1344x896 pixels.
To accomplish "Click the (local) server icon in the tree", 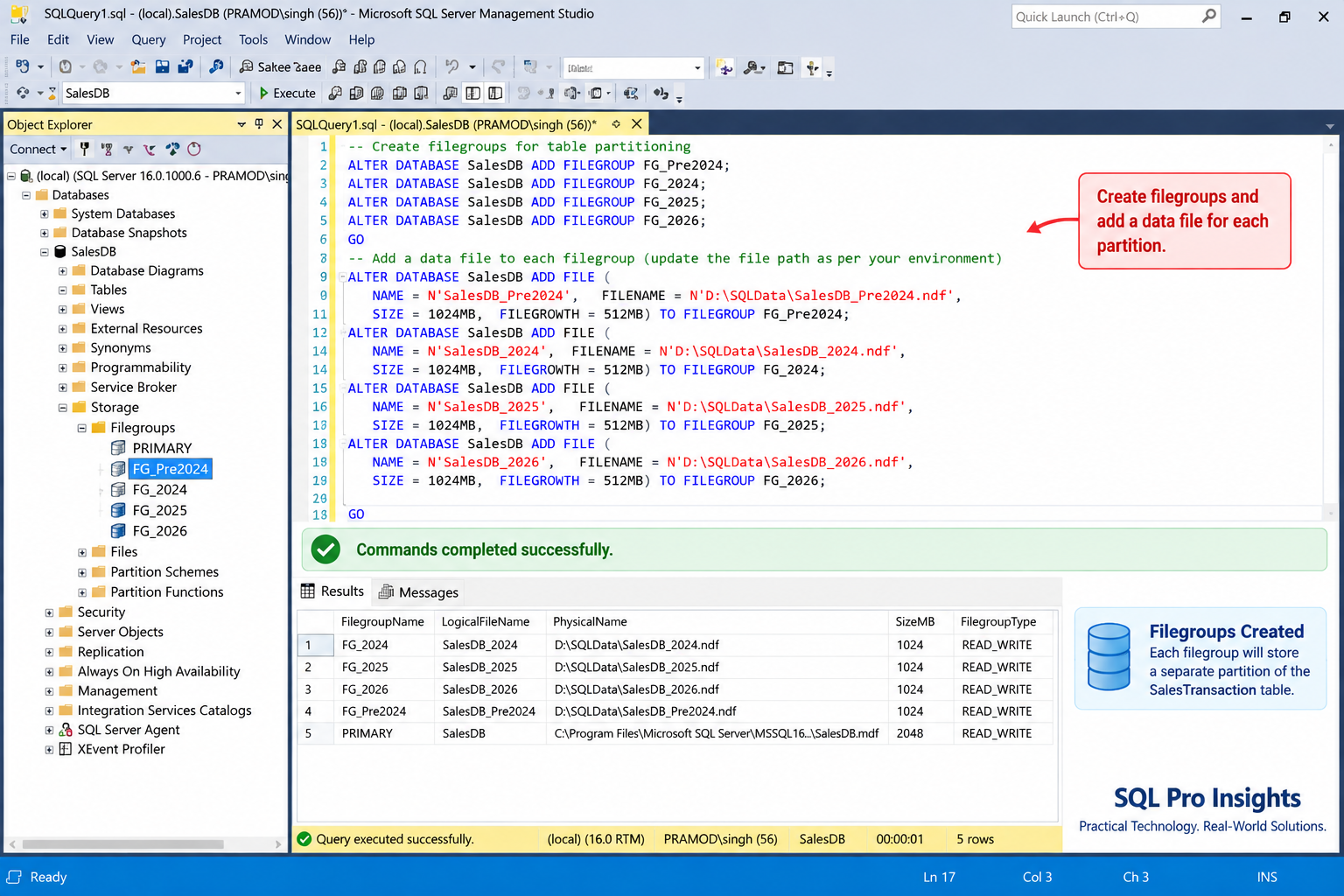I will (26, 176).
